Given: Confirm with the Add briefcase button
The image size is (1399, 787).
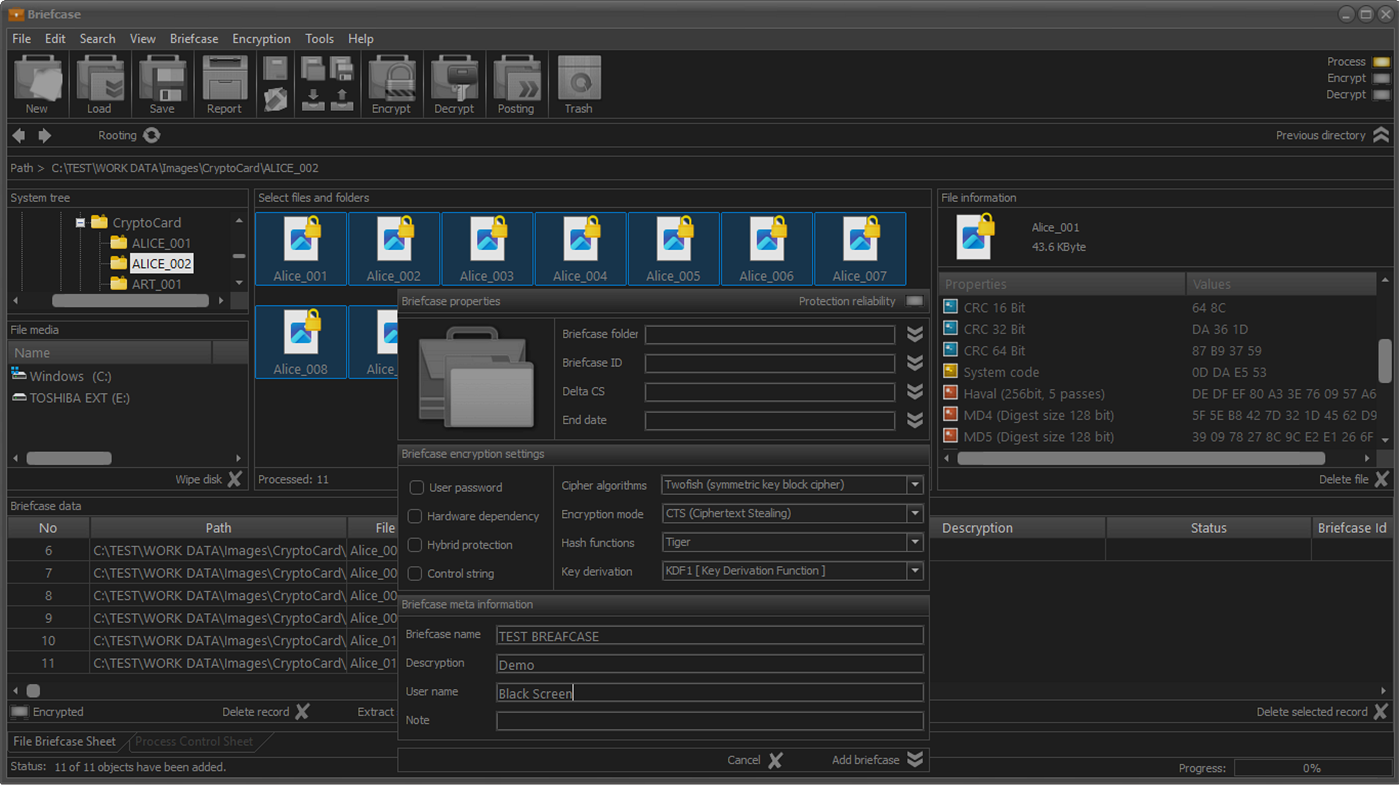Looking at the screenshot, I should point(869,759).
